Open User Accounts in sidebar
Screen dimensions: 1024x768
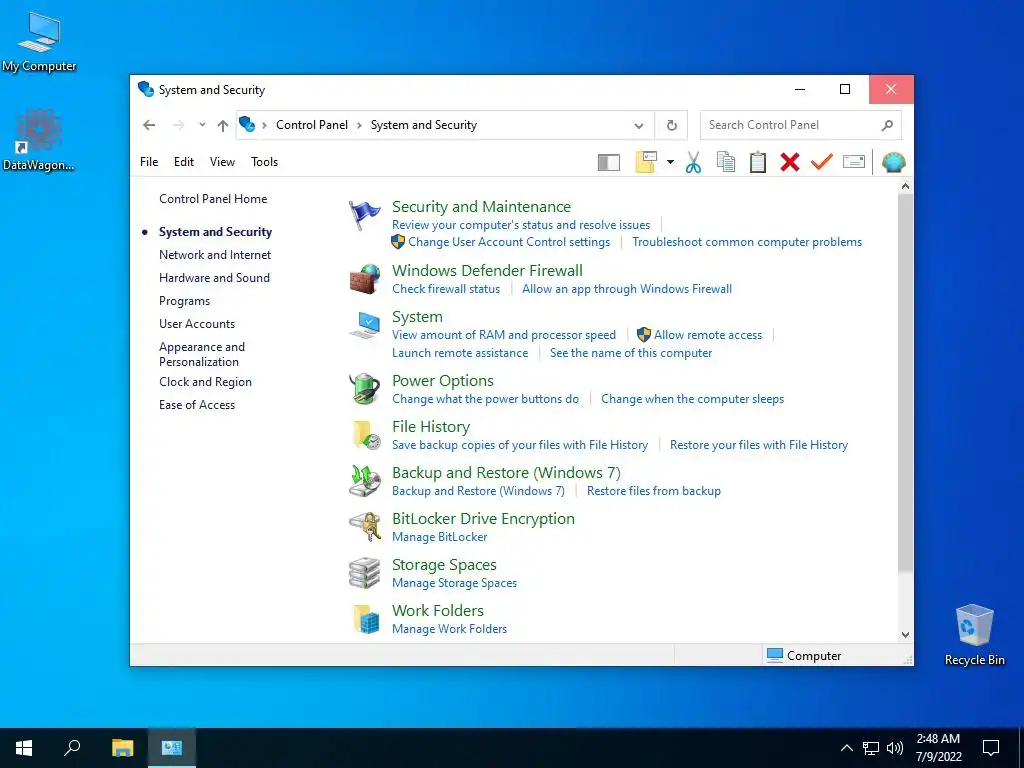197,324
